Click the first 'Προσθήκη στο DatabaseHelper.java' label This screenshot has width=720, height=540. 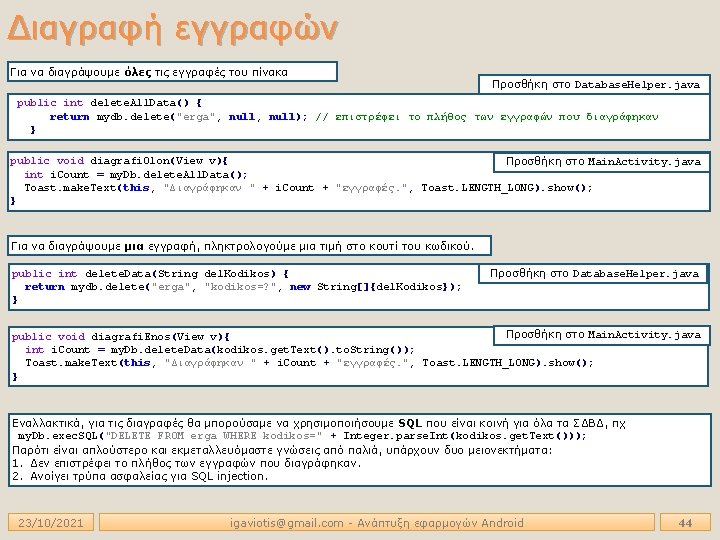595,84
